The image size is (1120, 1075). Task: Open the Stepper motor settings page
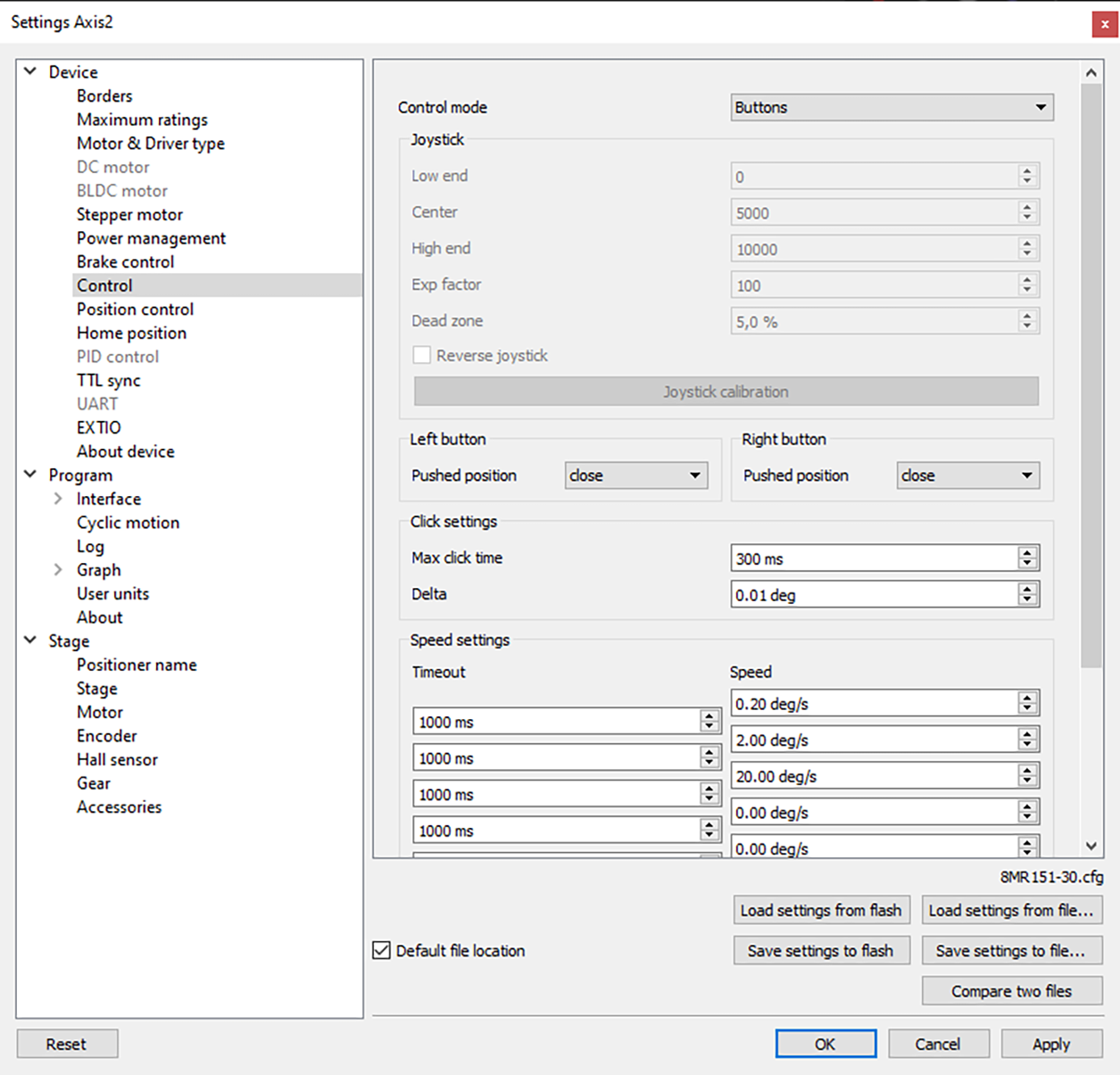(129, 214)
